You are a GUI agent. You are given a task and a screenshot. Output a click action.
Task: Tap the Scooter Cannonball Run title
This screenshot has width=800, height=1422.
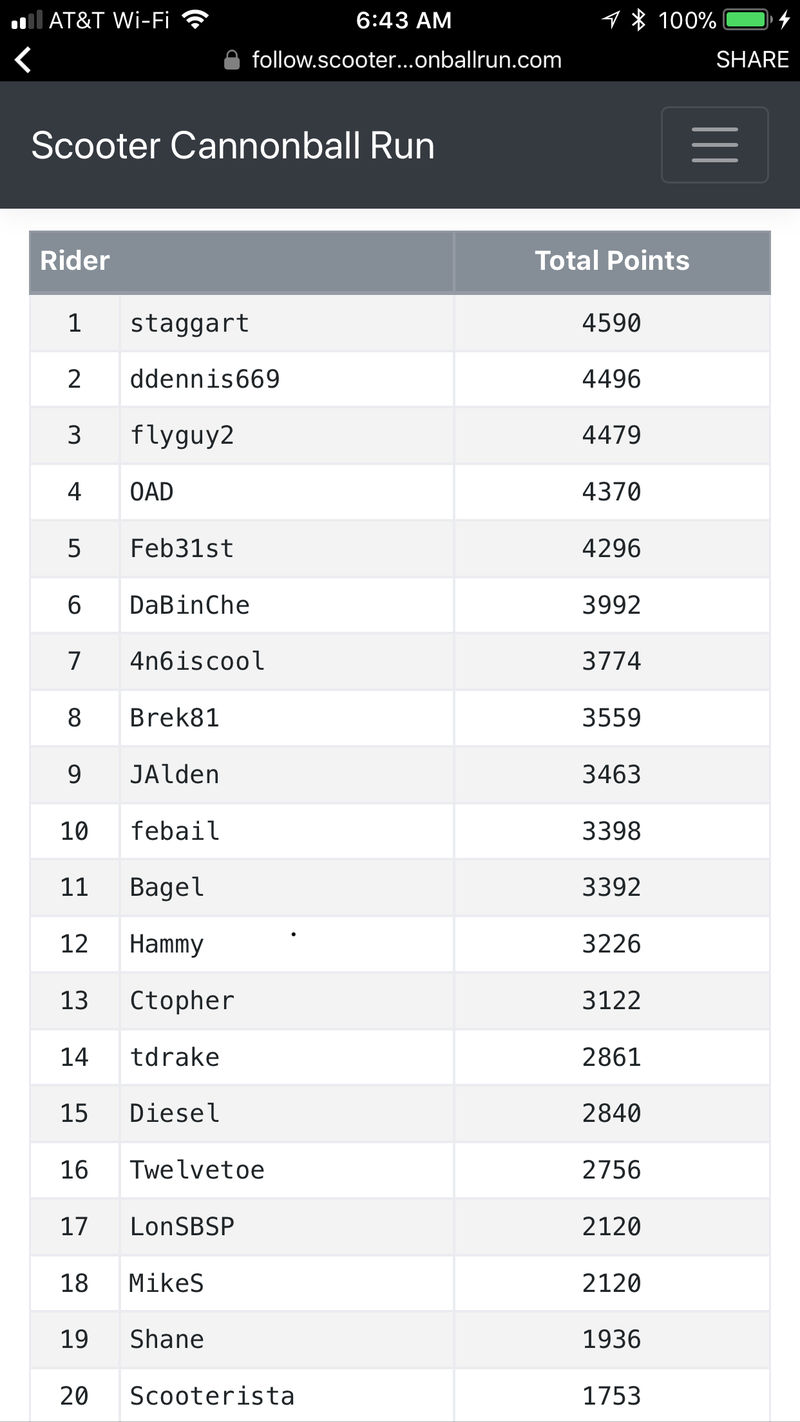coord(233,146)
